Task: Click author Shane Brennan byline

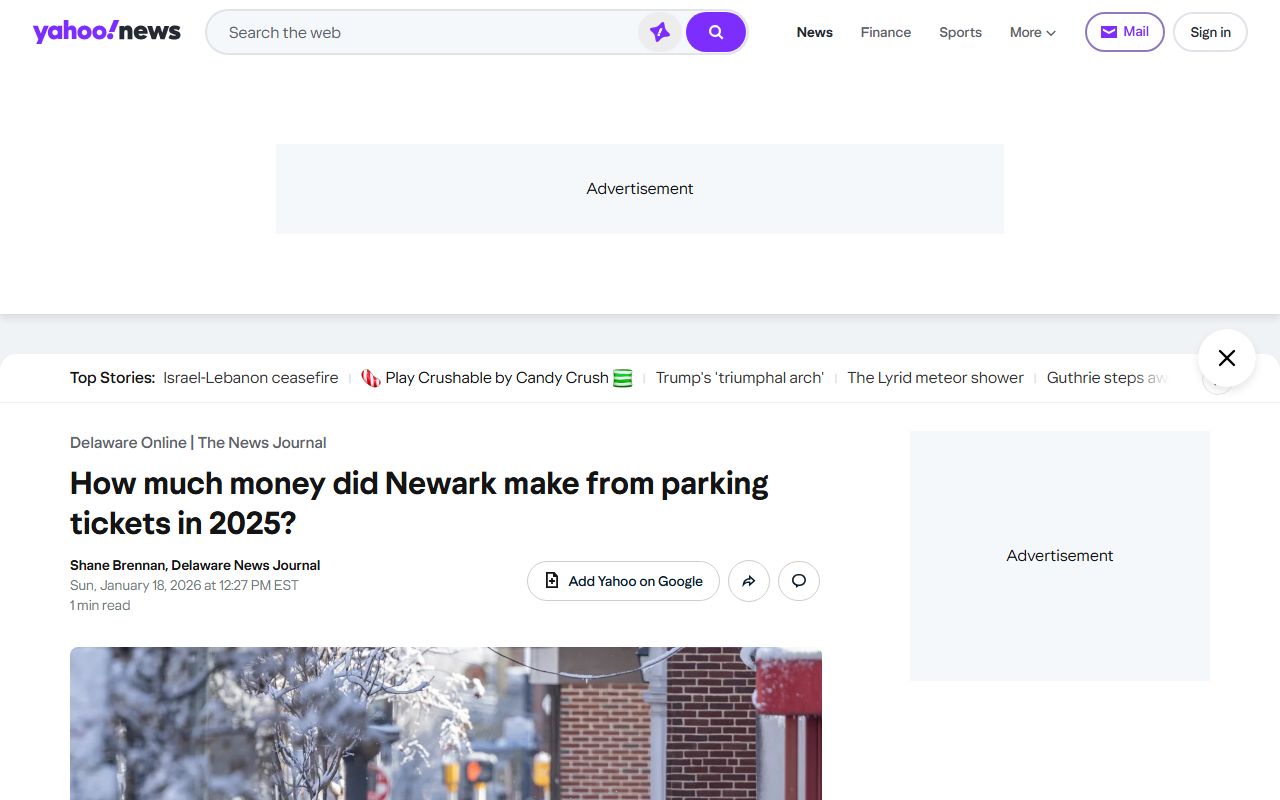Action: coord(195,565)
